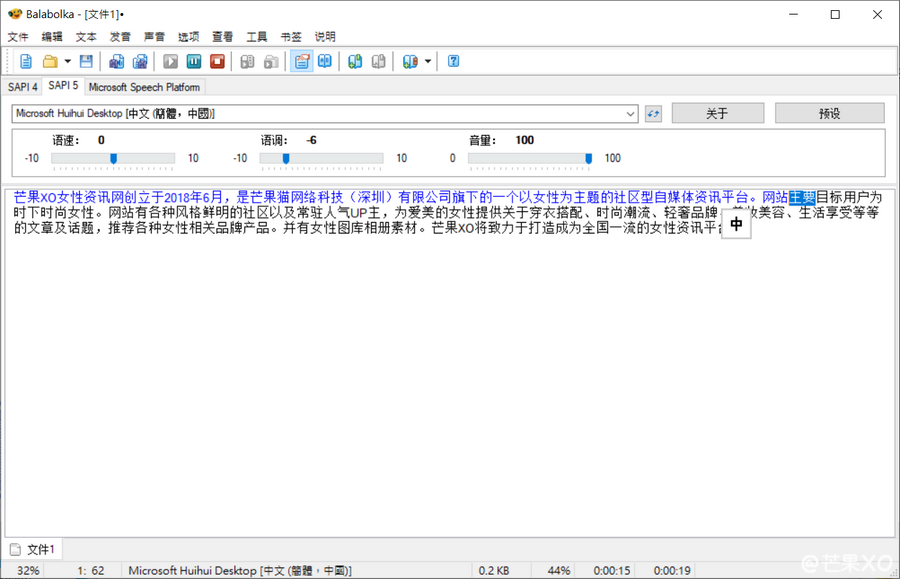Expand the bookmarks dropdown arrow in the toolbar
Screen dimensions: 900x579
(x=428, y=61)
